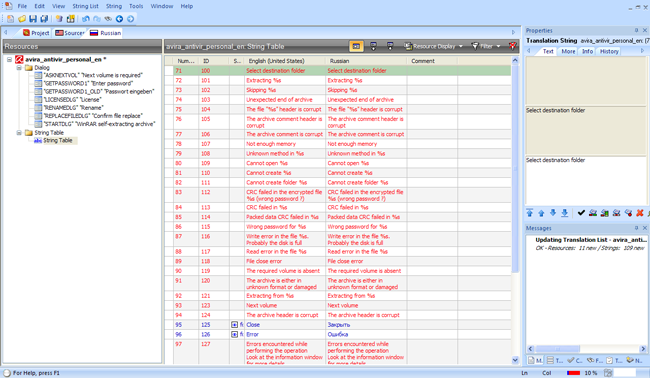Select the C... checkmark tab at Messages bottom
Image resolution: width=650 pixels, height=378 pixels.
click(x=575, y=361)
